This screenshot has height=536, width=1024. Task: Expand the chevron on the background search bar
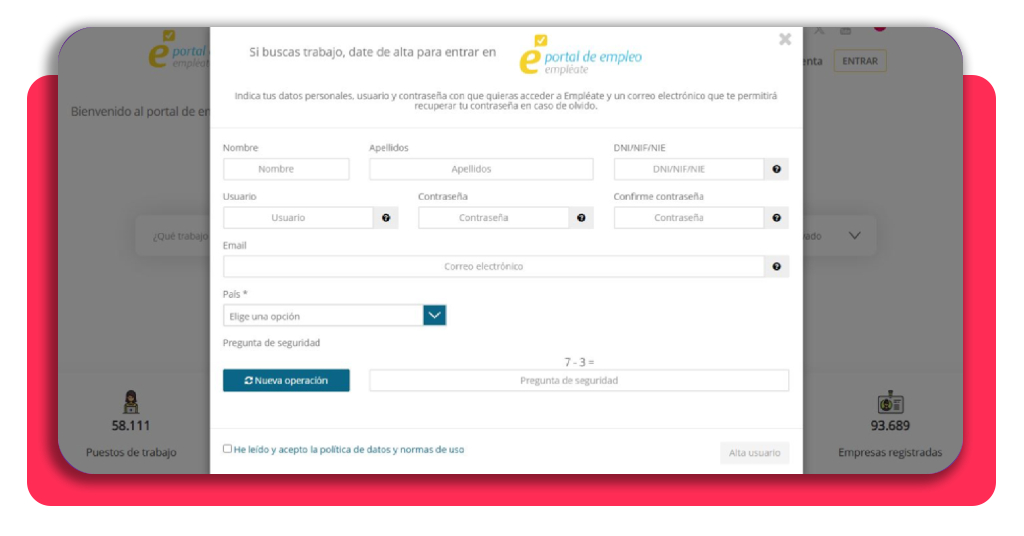click(x=854, y=236)
